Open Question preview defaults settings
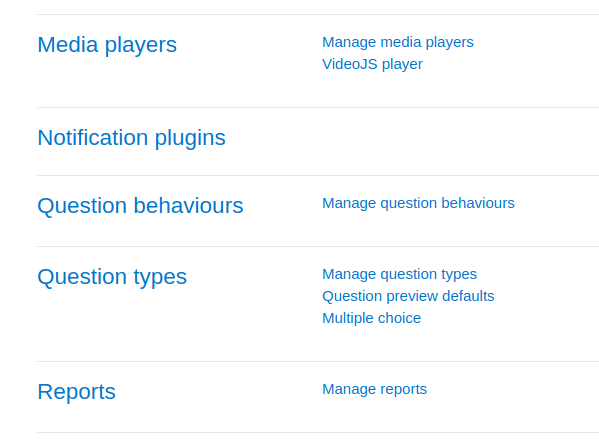599x442 pixels. [x=408, y=296]
